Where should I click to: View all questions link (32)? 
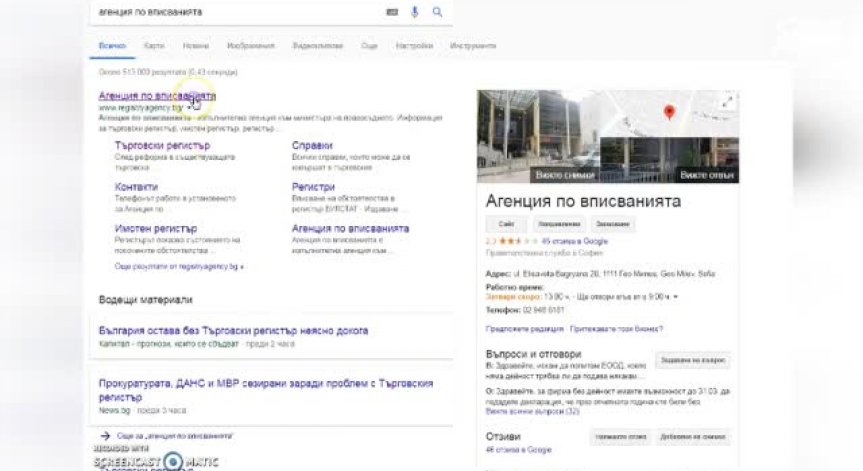(x=532, y=411)
